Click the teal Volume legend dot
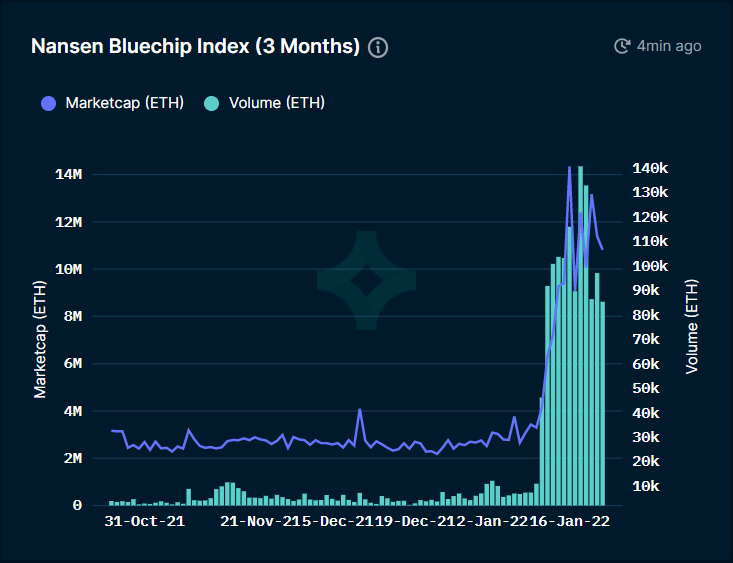The width and height of the screenshot is (733, 563). coord(211,103)
